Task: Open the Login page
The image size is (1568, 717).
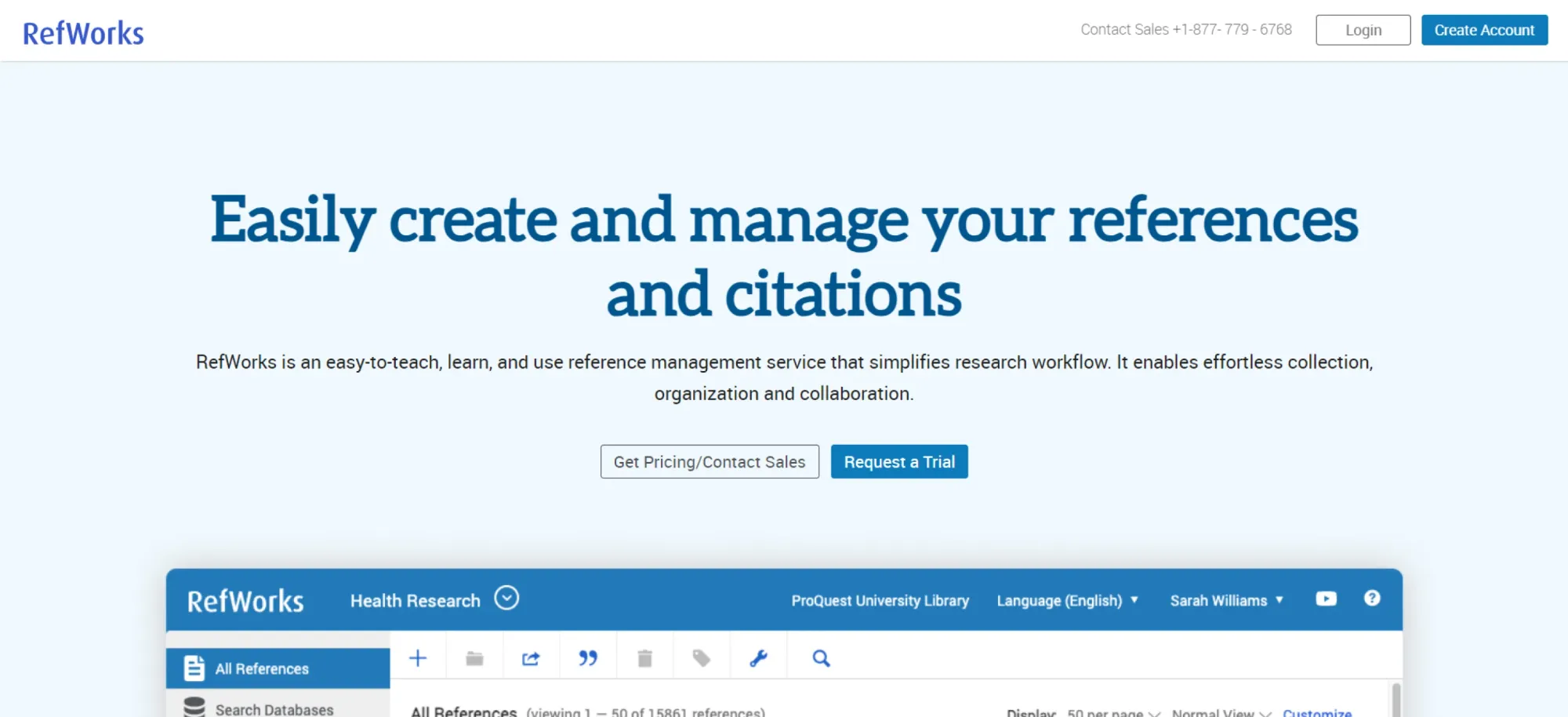Action: [1363, 30]
